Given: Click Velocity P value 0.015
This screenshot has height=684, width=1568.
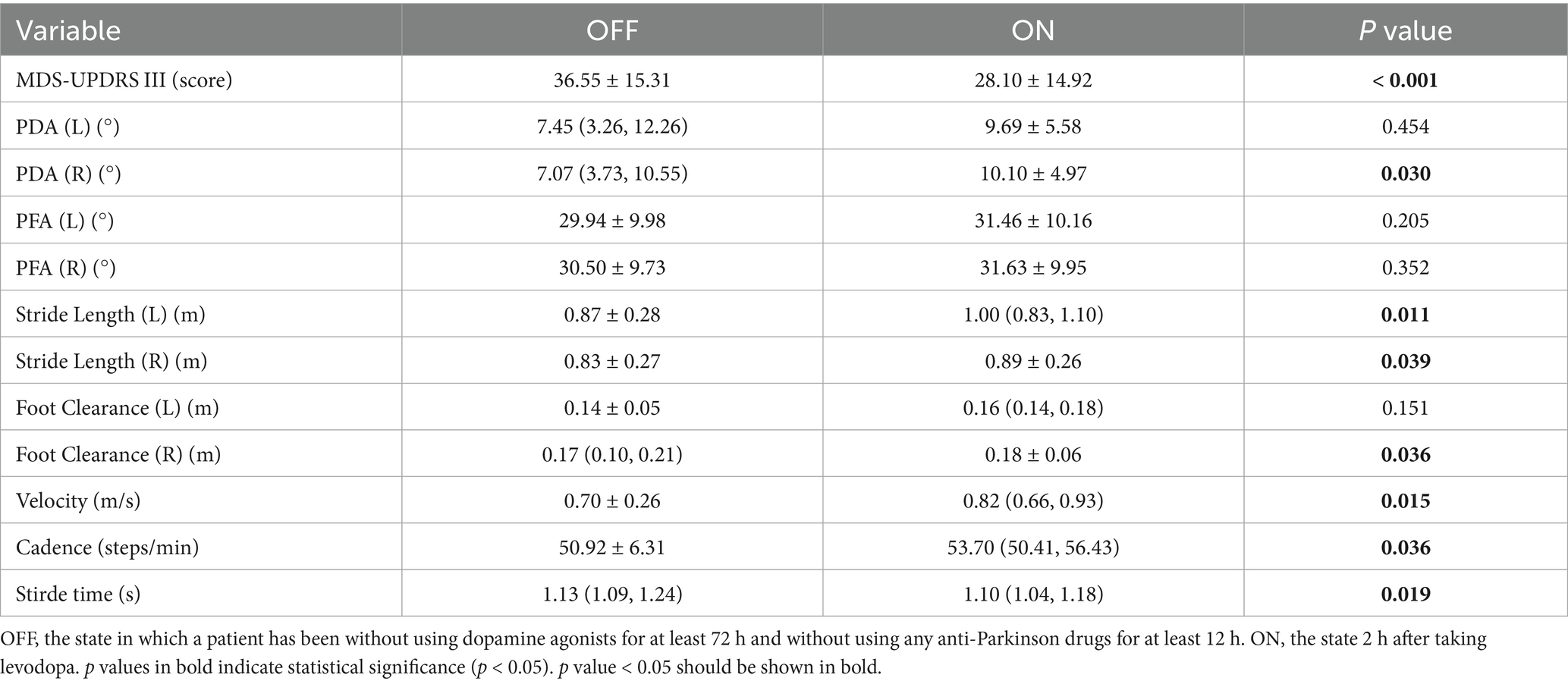Looking at the screenshot, I should pyautogui.click(x=1405, y=501).
